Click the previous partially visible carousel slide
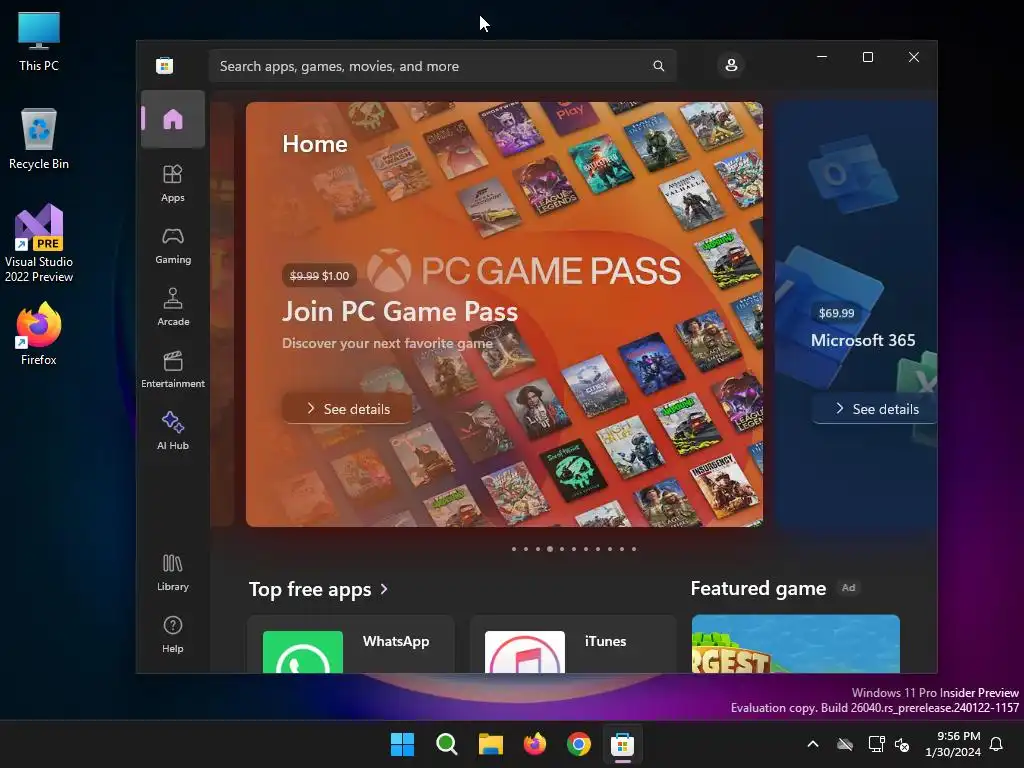 click(x=222, y=314)
